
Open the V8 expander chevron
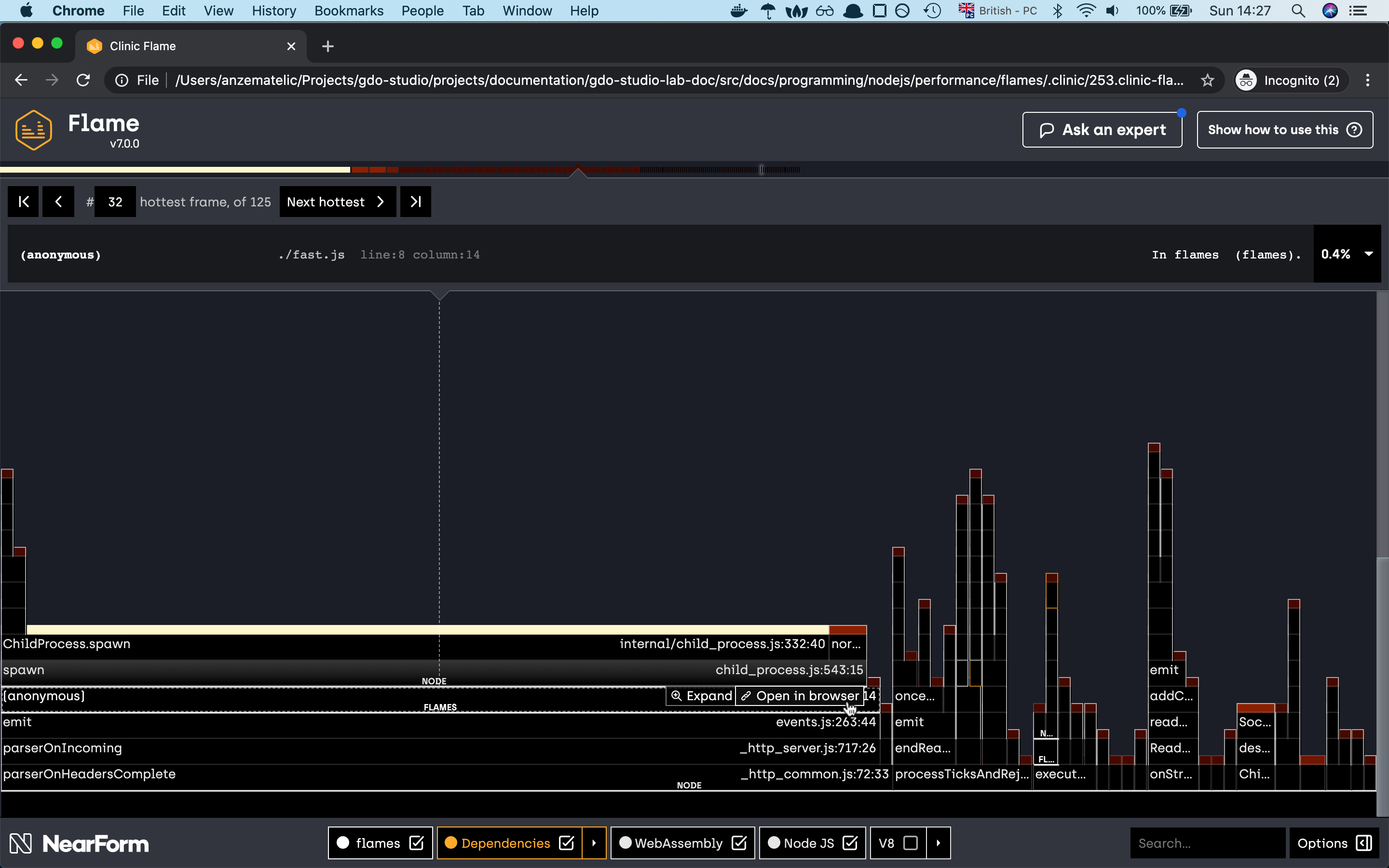click(938, 843)
